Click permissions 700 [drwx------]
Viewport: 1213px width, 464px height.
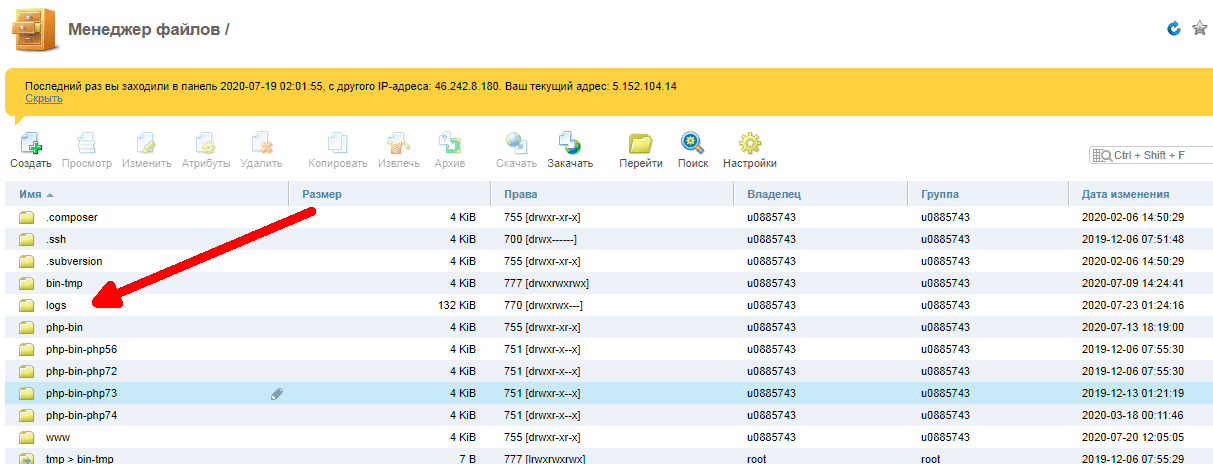point(541,239)
